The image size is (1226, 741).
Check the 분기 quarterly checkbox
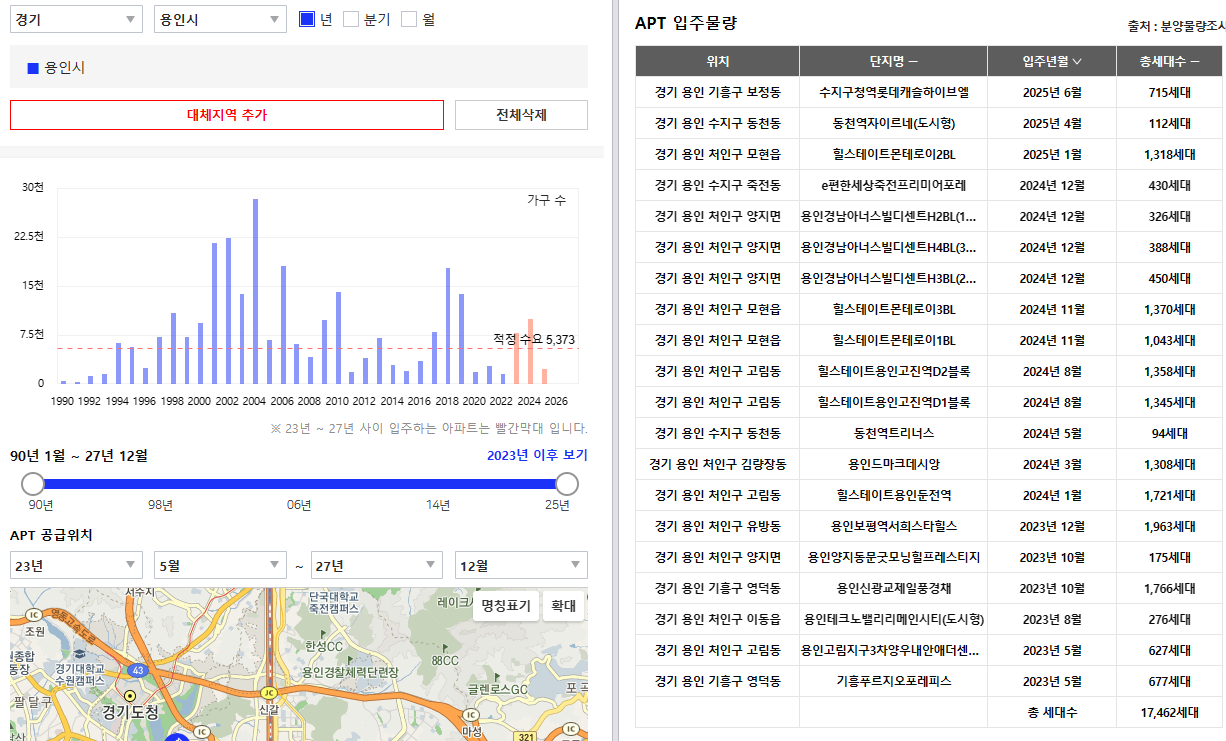pyautogui.click(x=351, y=19)
